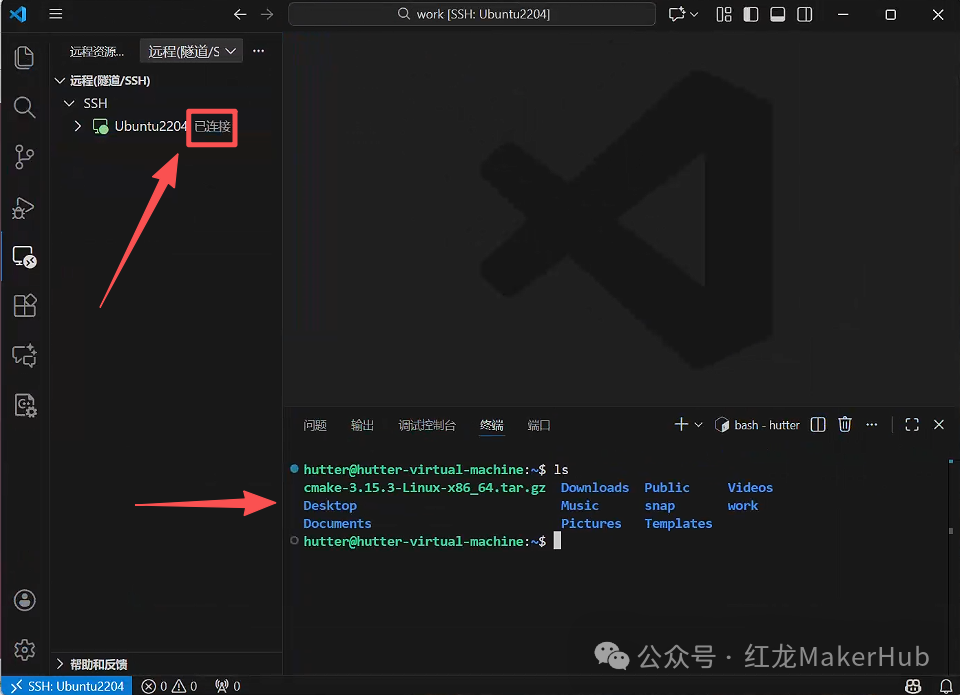Click the ls command decoration dot
The height and width of the screenshot is (695, 960).
[294, 469]
